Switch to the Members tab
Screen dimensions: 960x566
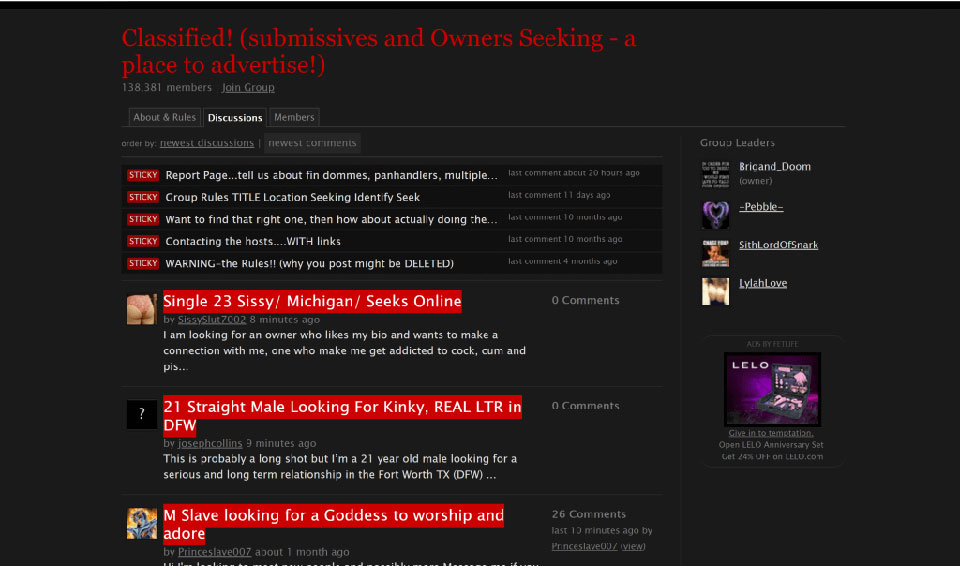(294, 117)
